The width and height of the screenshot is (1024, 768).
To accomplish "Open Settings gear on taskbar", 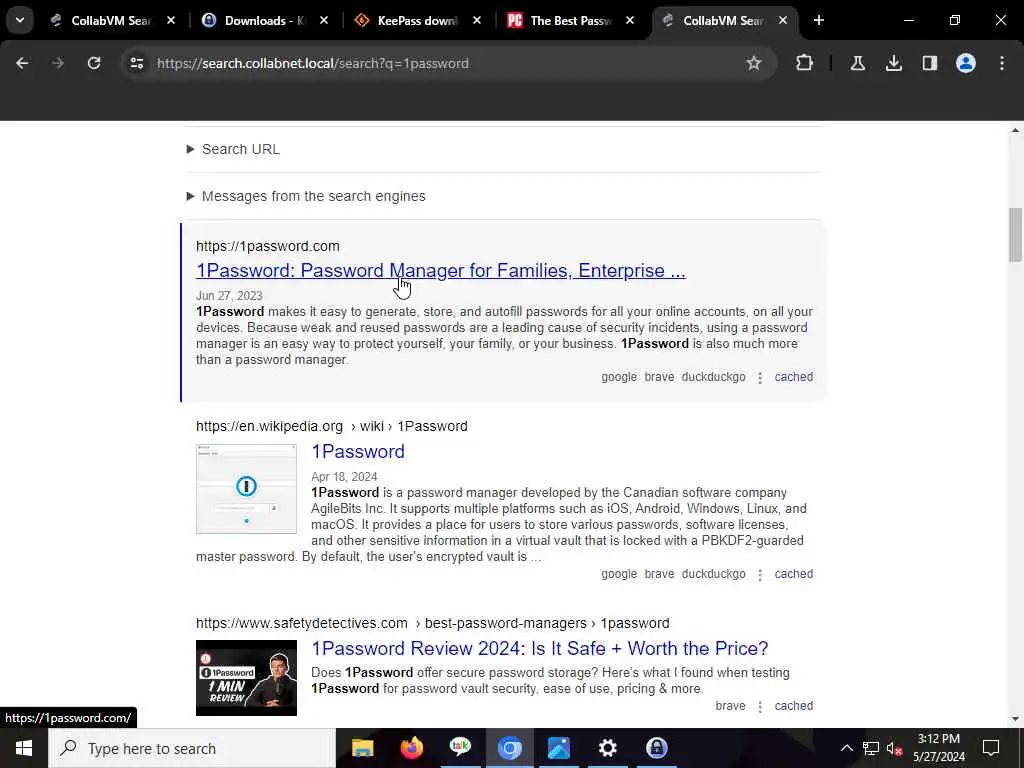I will [x=607, y=748].
